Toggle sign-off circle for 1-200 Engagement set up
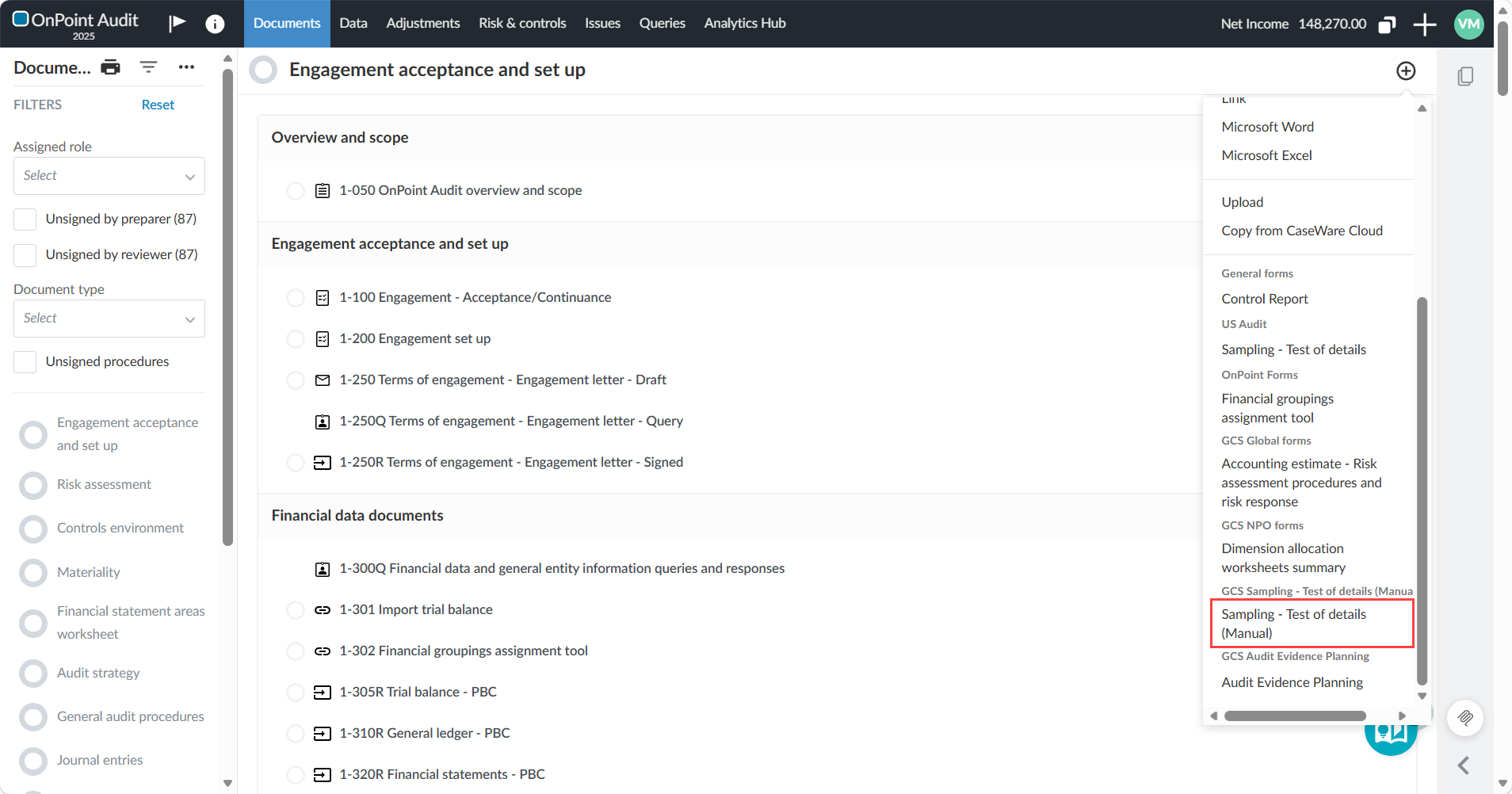1512x794 pixels. (296, 339)
